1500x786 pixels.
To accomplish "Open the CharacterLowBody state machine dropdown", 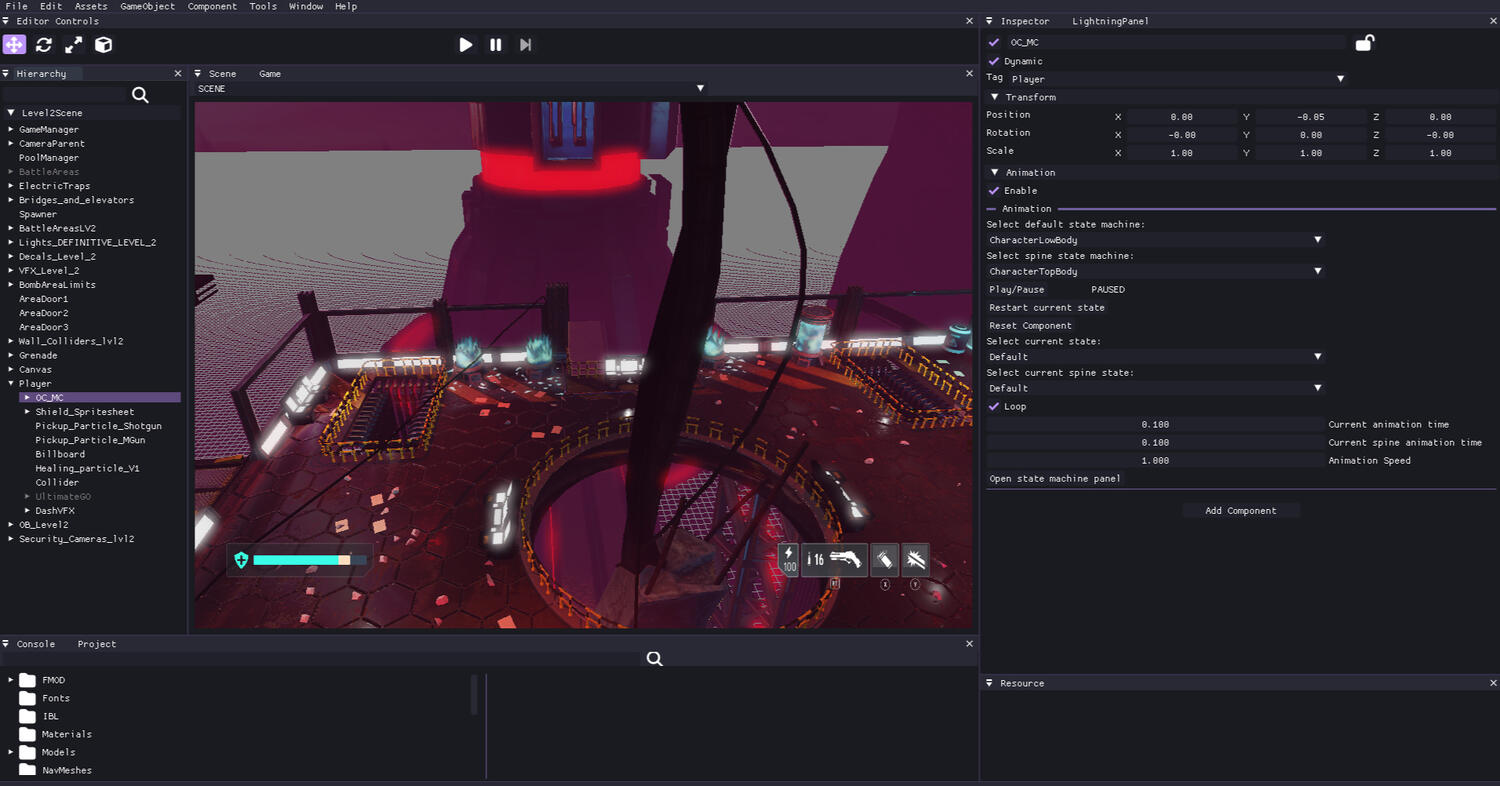I will click(x=1155, y=240).
